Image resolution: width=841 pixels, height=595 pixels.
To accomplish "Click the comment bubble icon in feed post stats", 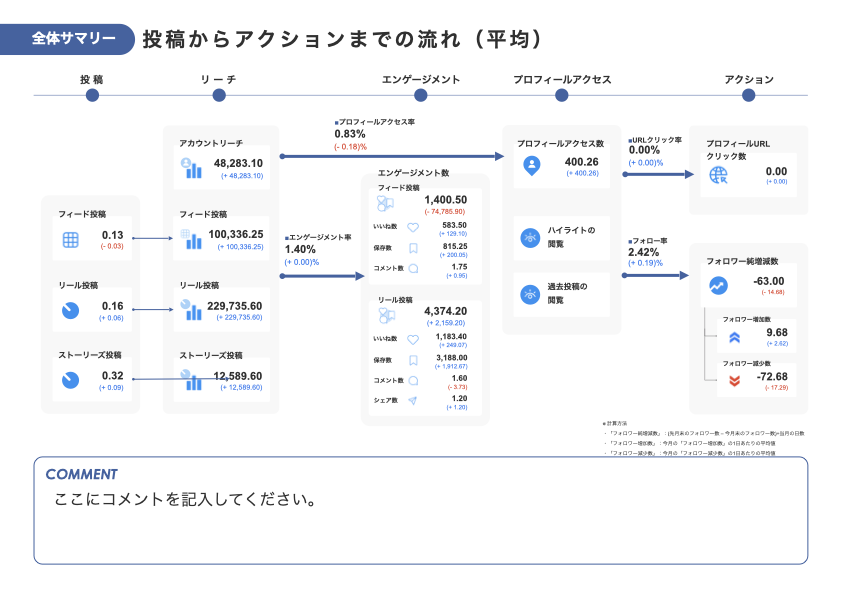I will tap(415, 268).
